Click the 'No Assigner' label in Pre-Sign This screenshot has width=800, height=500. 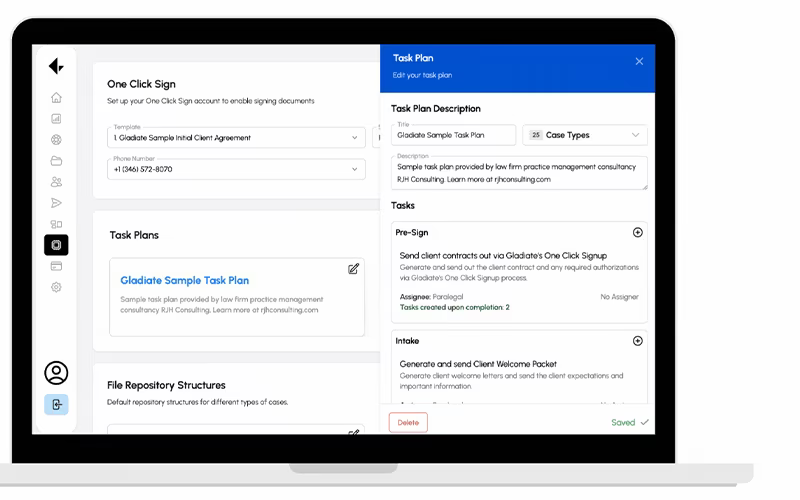click(x=619, y=296)
